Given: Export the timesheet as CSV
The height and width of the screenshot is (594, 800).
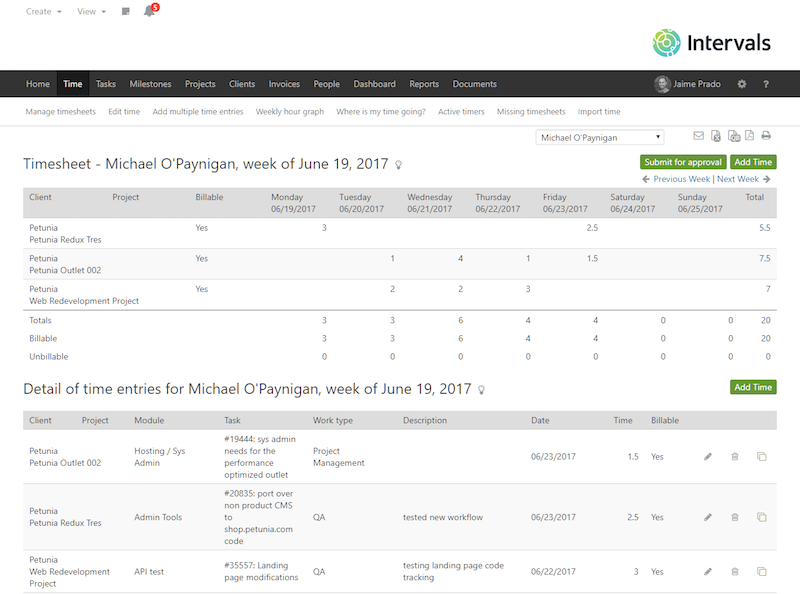Looking at the screenshot, I should (x=732, y=136).
